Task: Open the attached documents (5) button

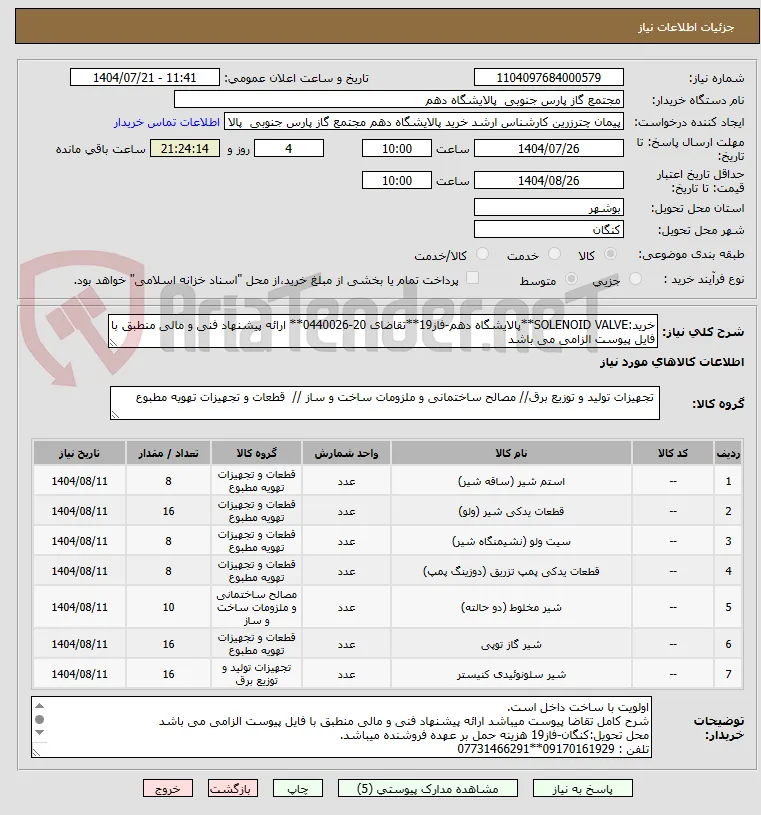Action: click(x=427, y=788)
